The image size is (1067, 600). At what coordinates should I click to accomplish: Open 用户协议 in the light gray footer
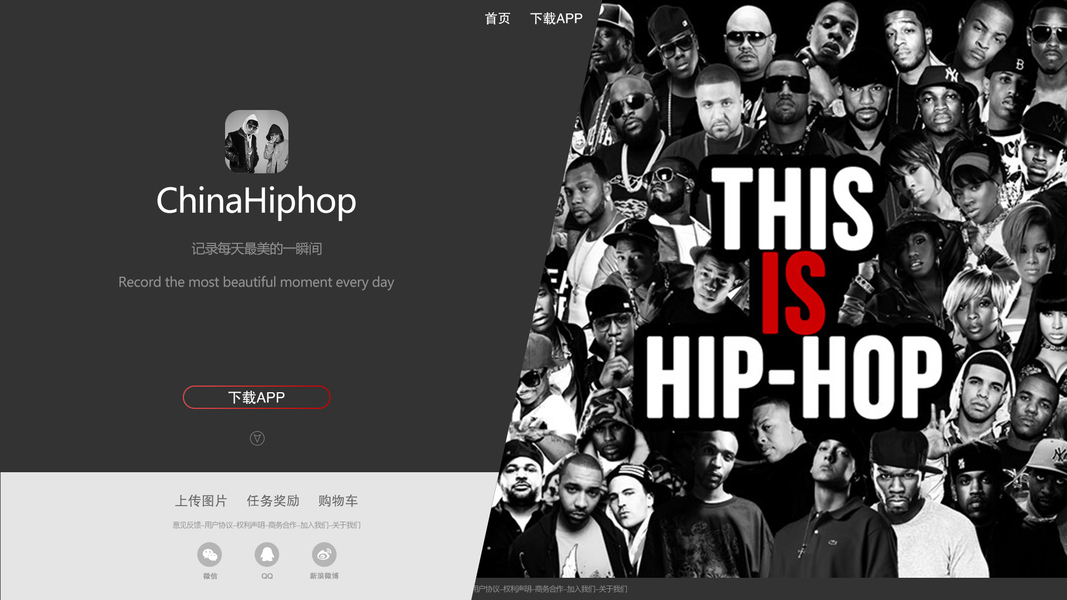[219, 525]
